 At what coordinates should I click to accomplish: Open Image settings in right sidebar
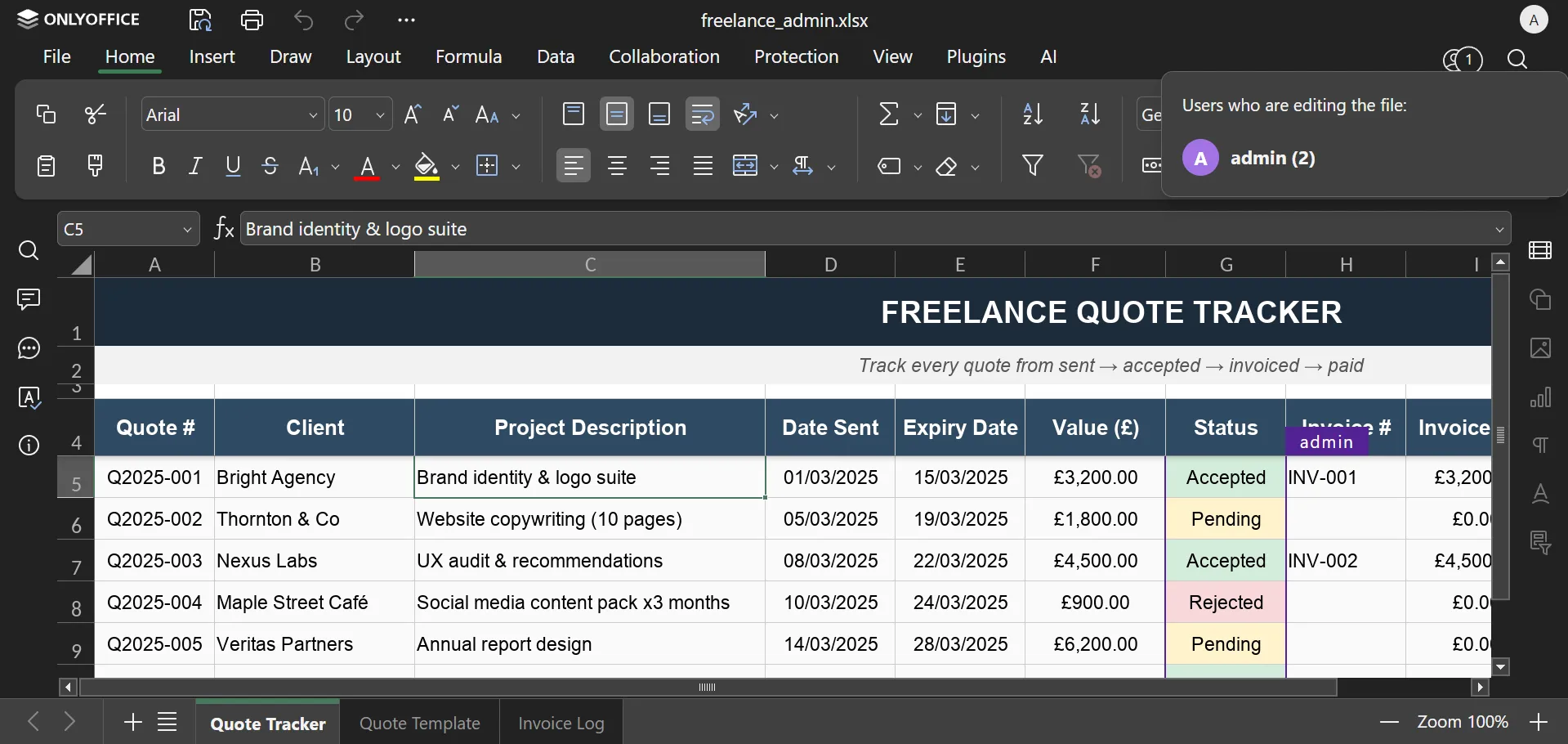tap(1542, 349)
